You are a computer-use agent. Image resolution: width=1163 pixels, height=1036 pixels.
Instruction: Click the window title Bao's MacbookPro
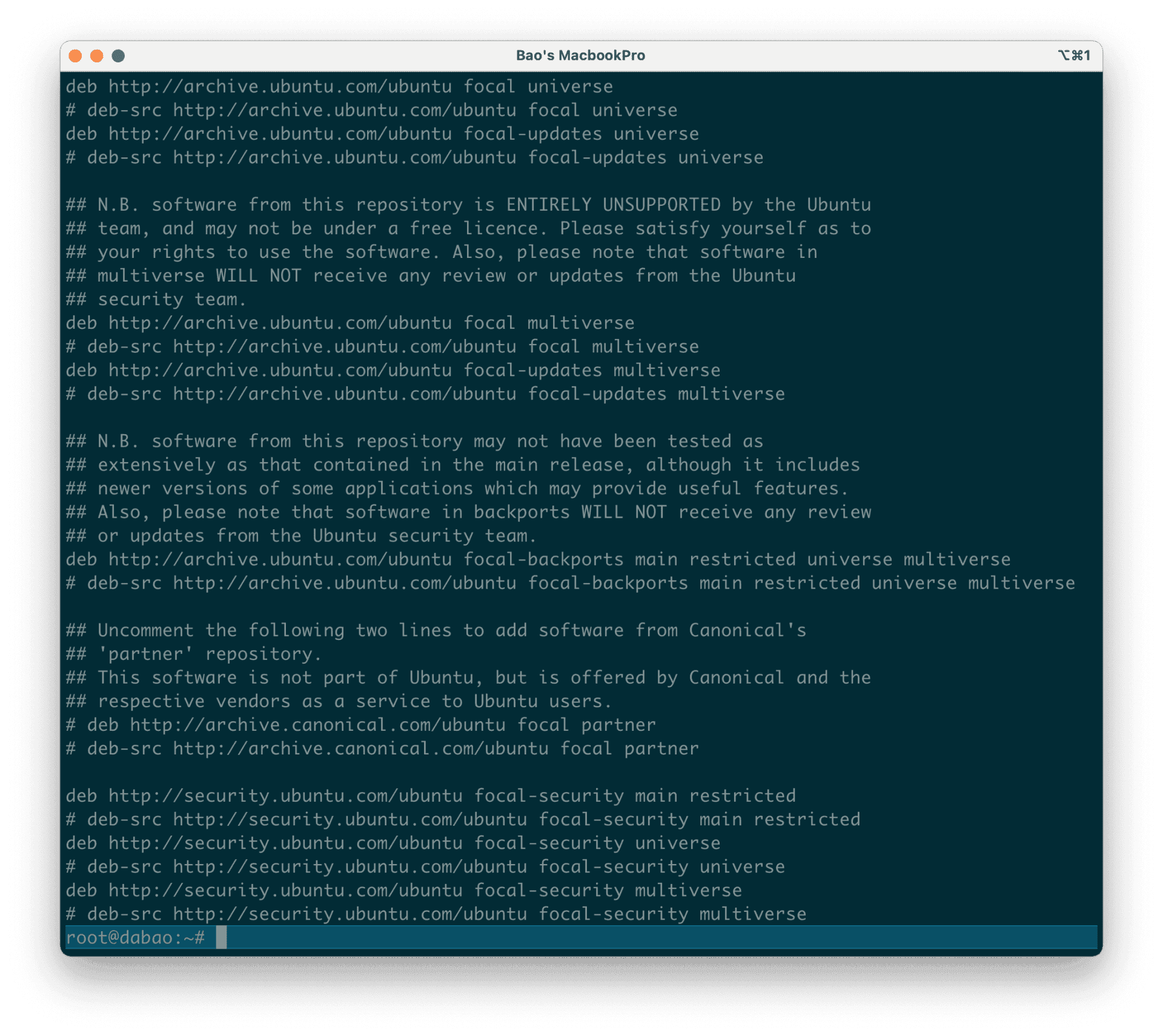(x=580, y=55)
